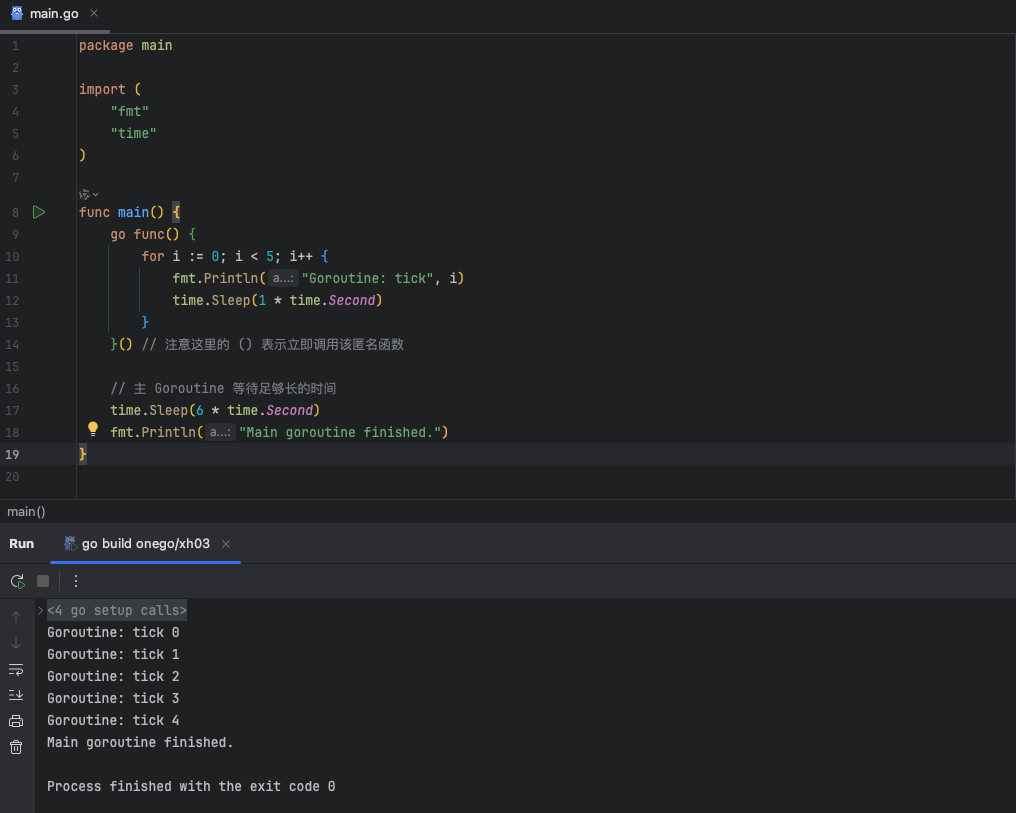Stop the running process
Image resolution: width=1016 pixels, height=813 pixels.
43,581
